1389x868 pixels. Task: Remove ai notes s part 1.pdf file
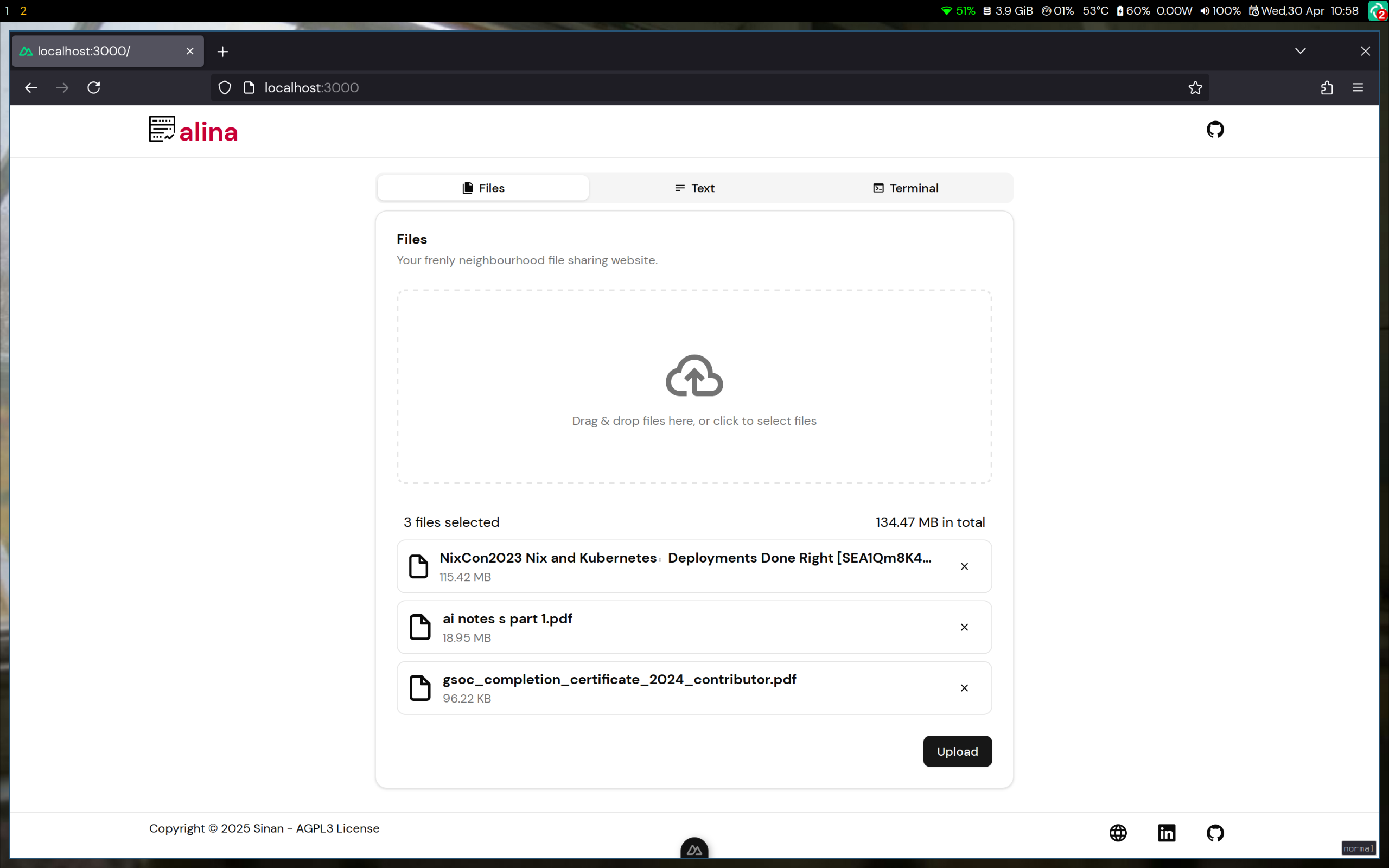964,628
